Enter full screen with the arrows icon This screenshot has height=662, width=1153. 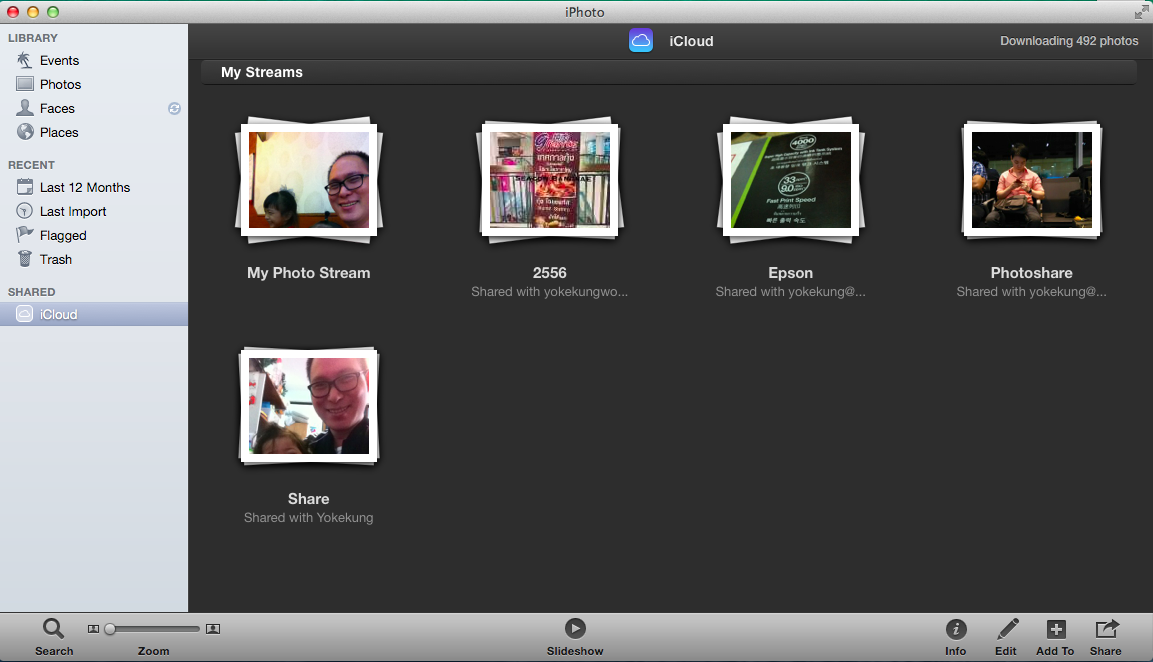(x=1140, y=12)
